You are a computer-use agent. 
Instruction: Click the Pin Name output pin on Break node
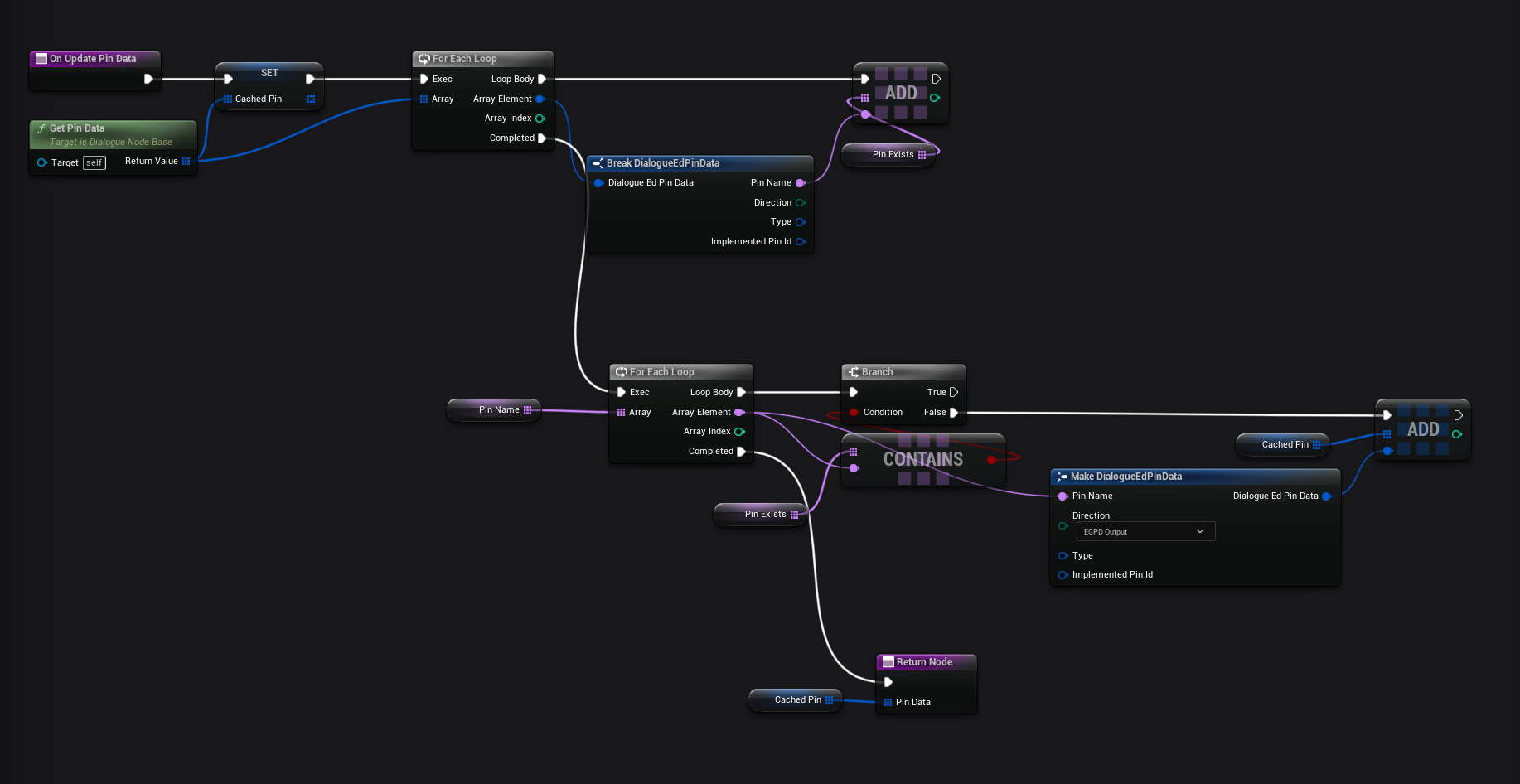800,182
